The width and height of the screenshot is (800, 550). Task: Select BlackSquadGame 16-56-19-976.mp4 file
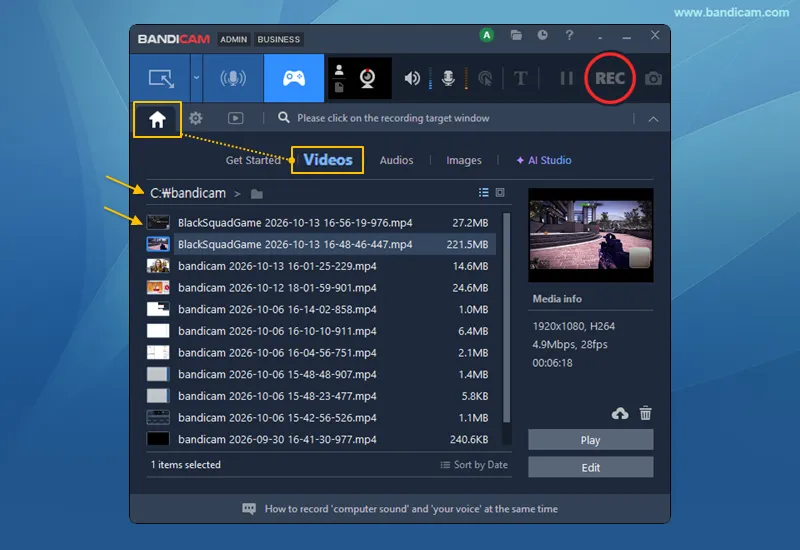(321, 222)
